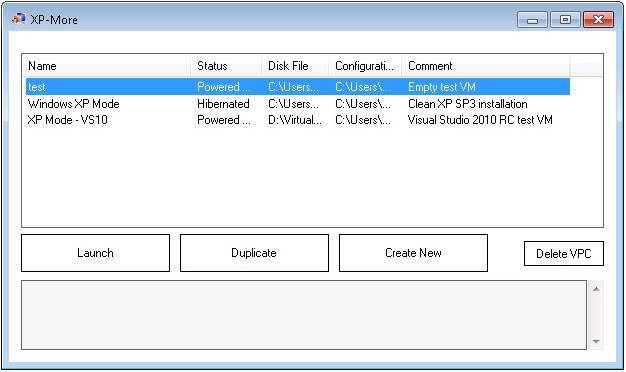Click the Disk File column header
This screenshot has height=372, width=626.
(x=295, y=66)
